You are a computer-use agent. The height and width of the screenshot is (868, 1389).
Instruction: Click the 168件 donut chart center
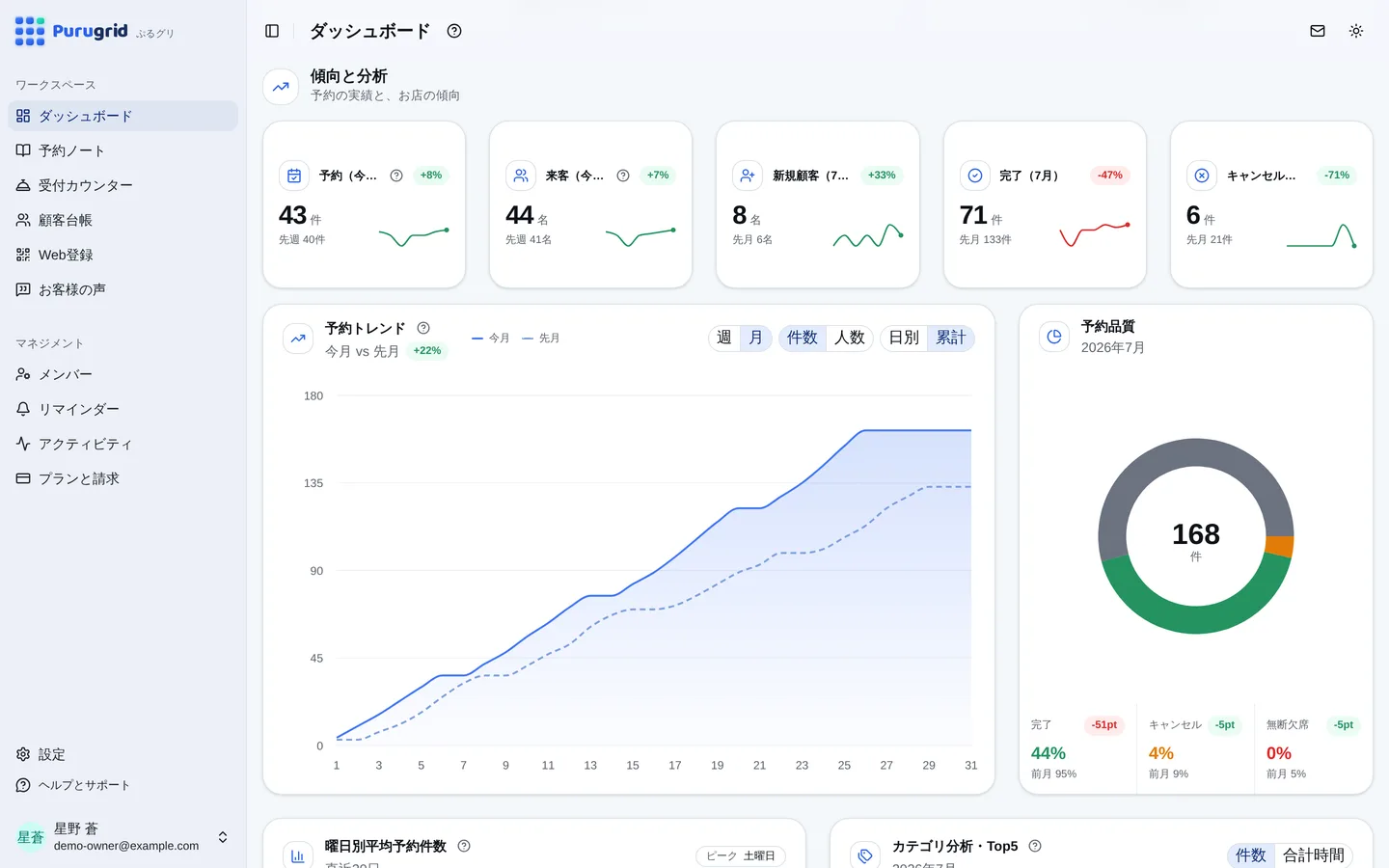click(x=1196, y=541)
